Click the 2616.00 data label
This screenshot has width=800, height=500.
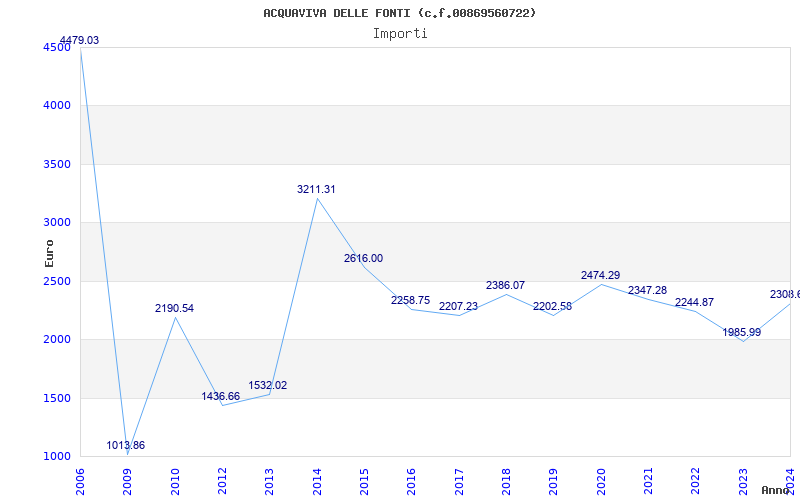click(x=363, y=258)
